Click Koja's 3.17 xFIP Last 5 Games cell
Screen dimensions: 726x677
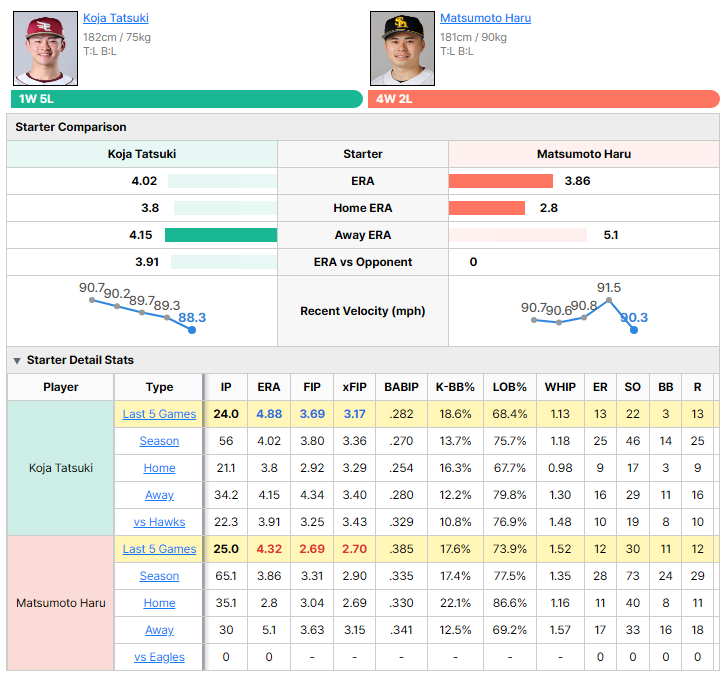355,414
